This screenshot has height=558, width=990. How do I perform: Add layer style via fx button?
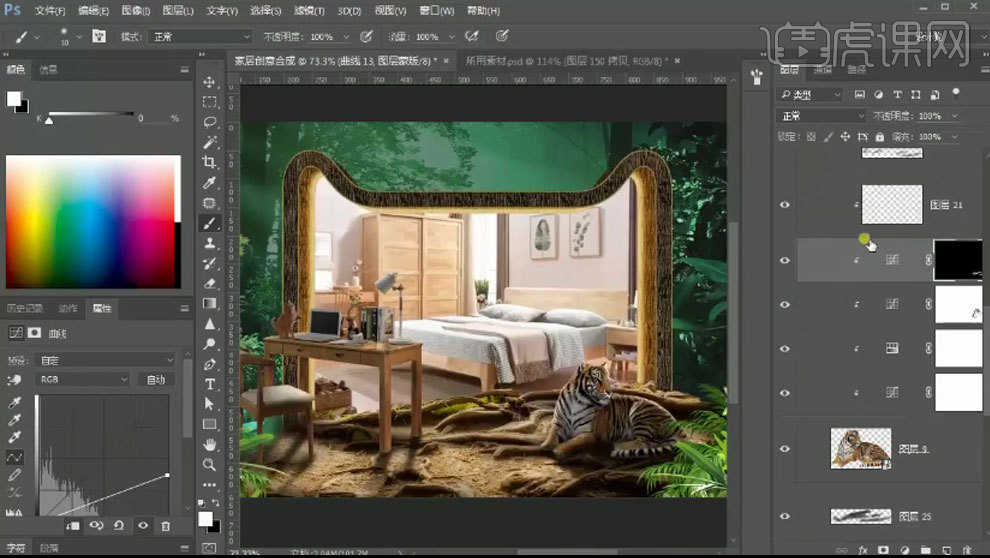pyautogui.click(x=862, y=550)
